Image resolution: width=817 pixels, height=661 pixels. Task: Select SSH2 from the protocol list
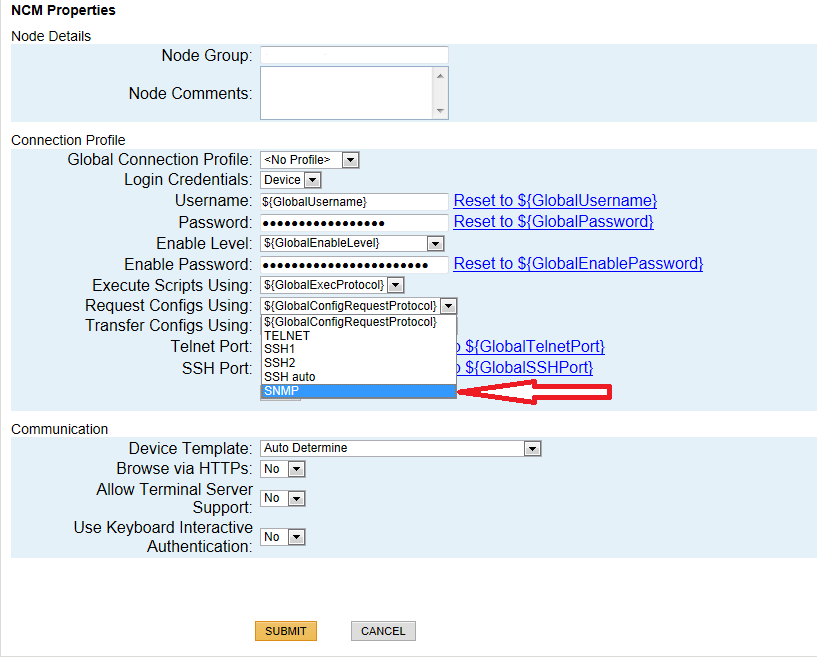tap(358, 363)
